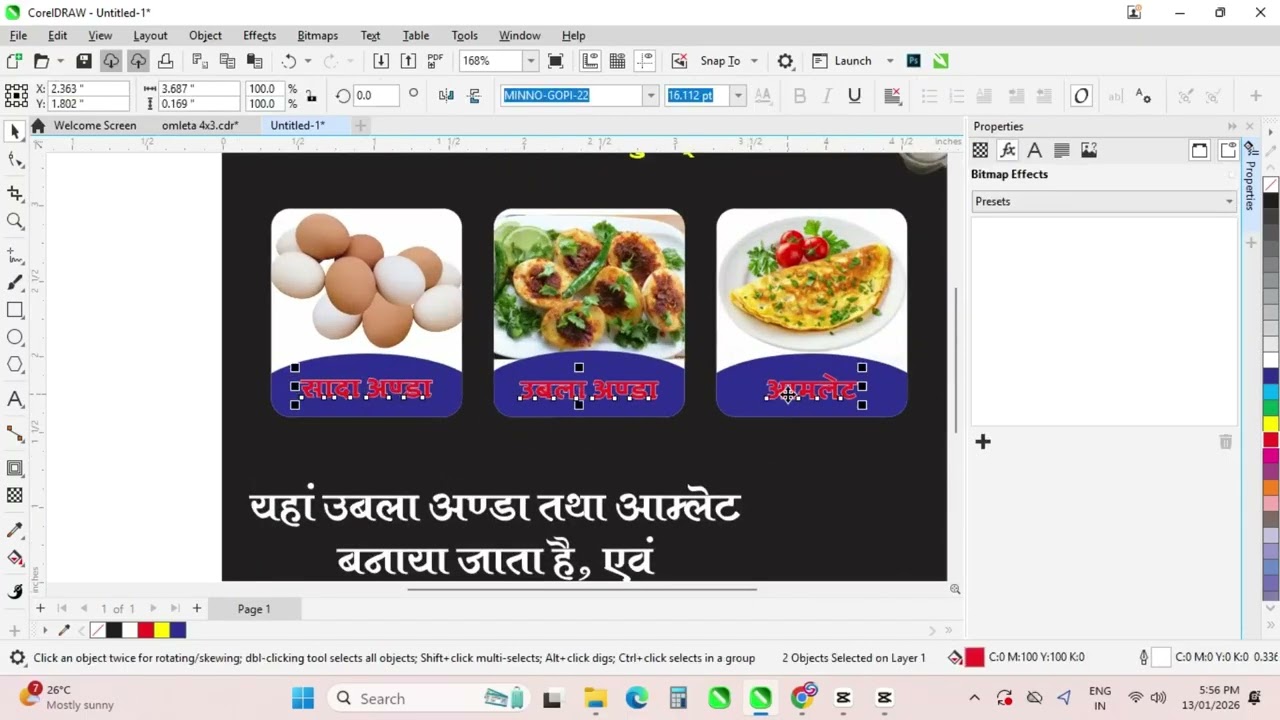
Task: Expand the Undo history dropdown arrow
Action: (307, 61)
